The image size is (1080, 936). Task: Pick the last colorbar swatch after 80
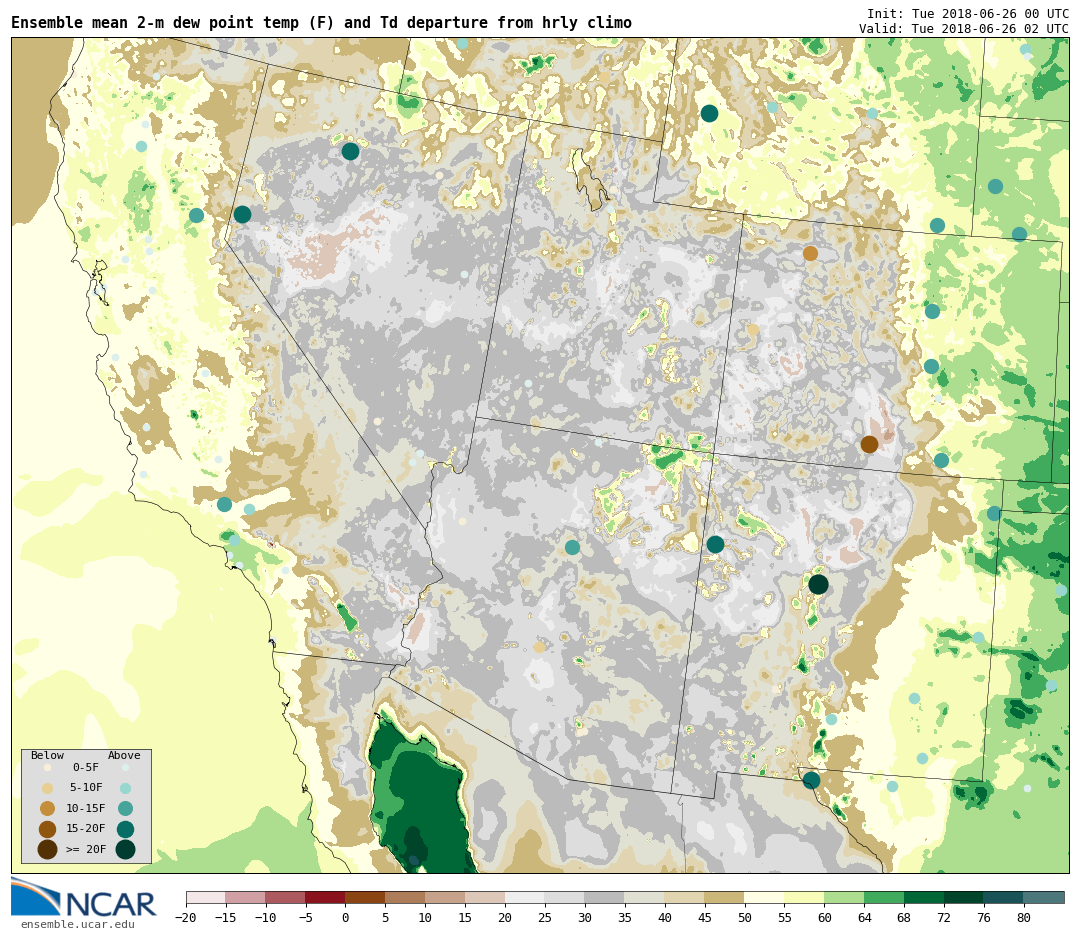[1043, 897]
